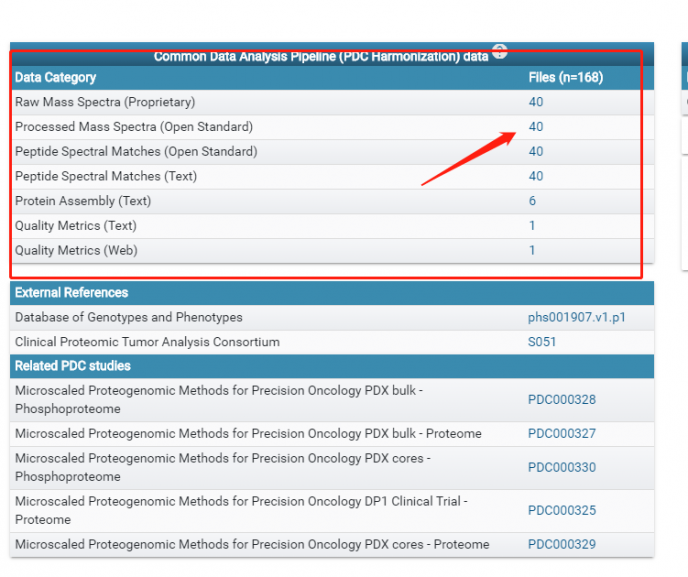This screenshot has width=688, height=577.
Task: Click the Files (n=168) column header
Action: tap(565, 78)
